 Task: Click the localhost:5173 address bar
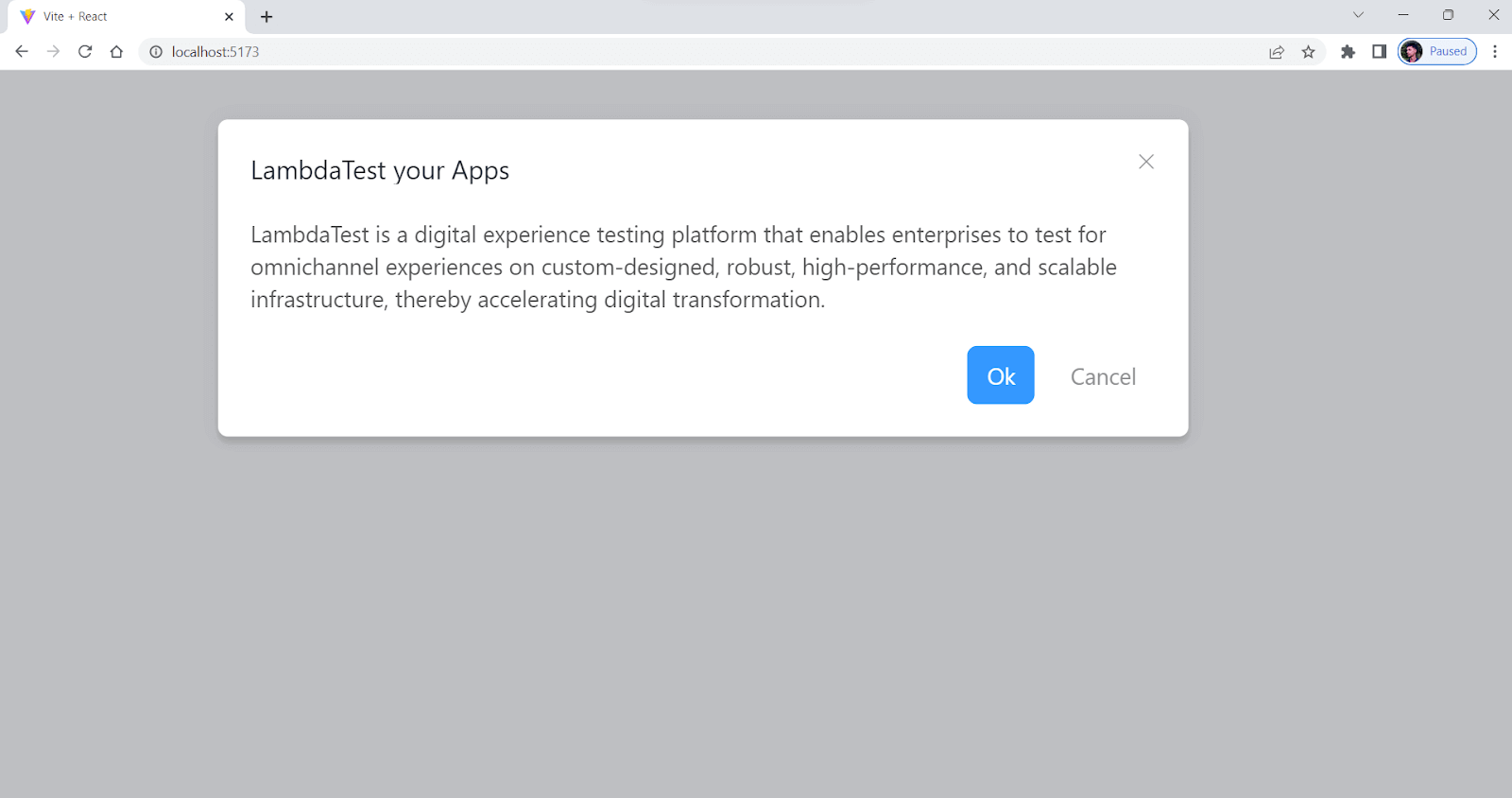click(x=661, y=52)
